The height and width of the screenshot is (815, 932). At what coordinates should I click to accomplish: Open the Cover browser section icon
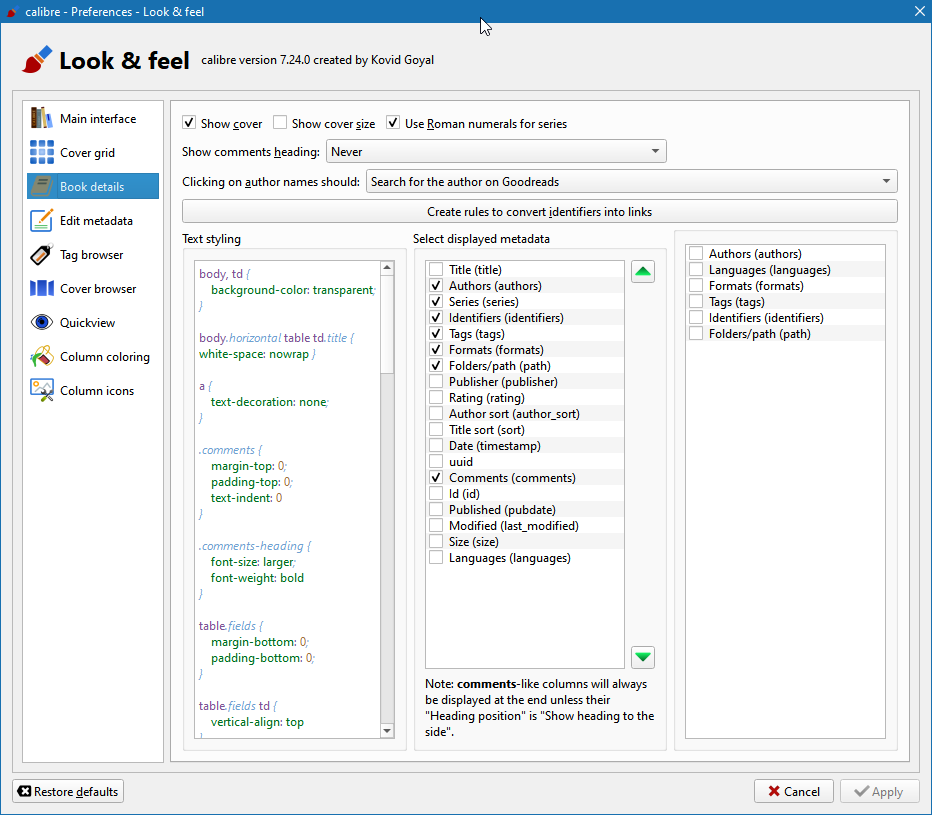point(42,288)
